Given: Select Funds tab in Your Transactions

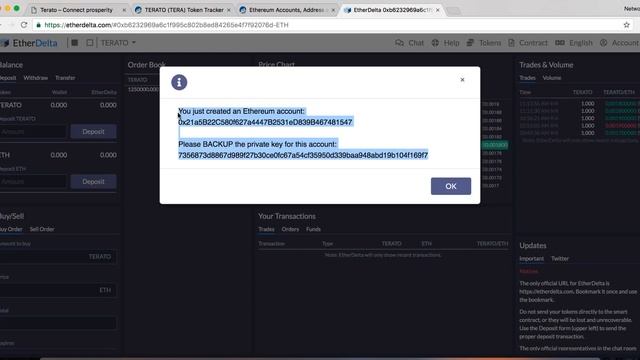Looking at the screenshot, I should [x=313, y=229].
